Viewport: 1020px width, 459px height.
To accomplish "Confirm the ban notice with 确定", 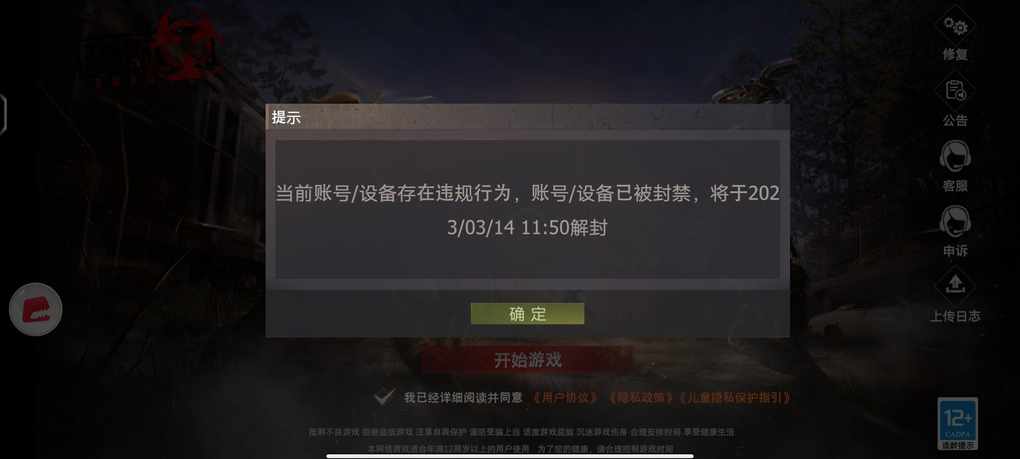I will pos(527,314).
